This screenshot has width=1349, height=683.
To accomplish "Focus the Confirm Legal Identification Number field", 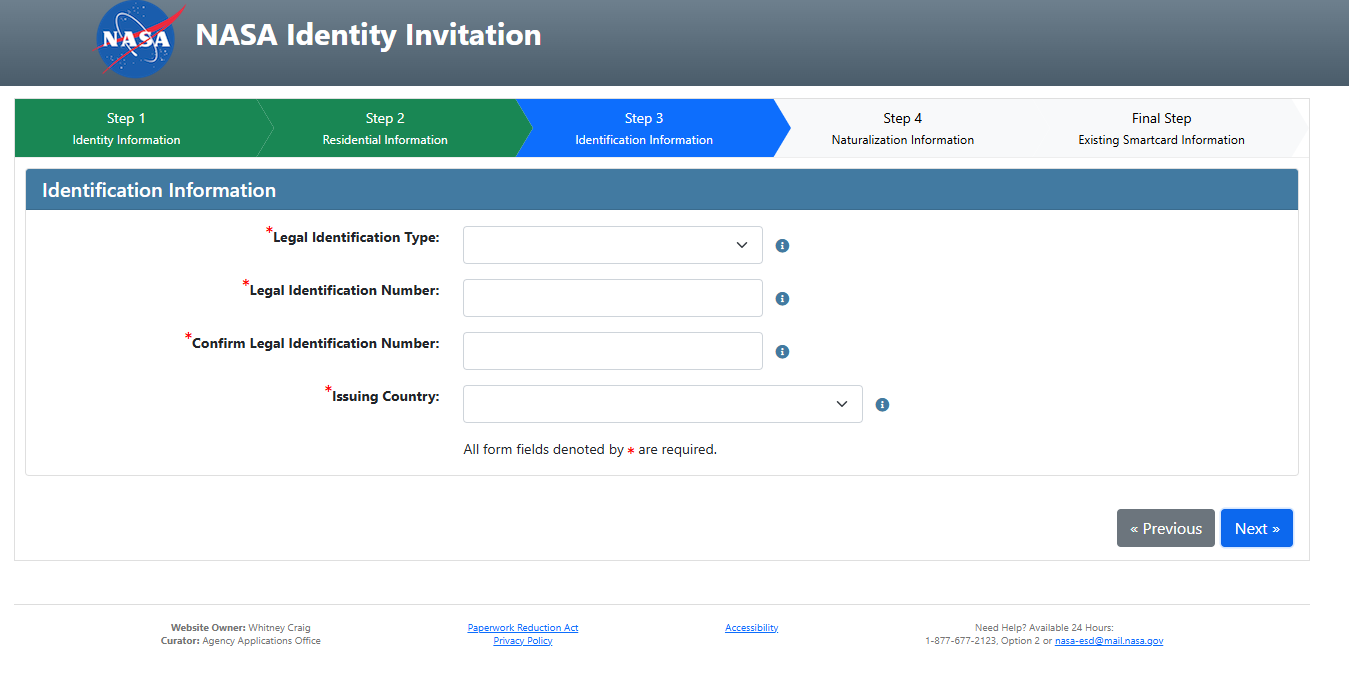I will pyautogui.click(x=613, y=351).
